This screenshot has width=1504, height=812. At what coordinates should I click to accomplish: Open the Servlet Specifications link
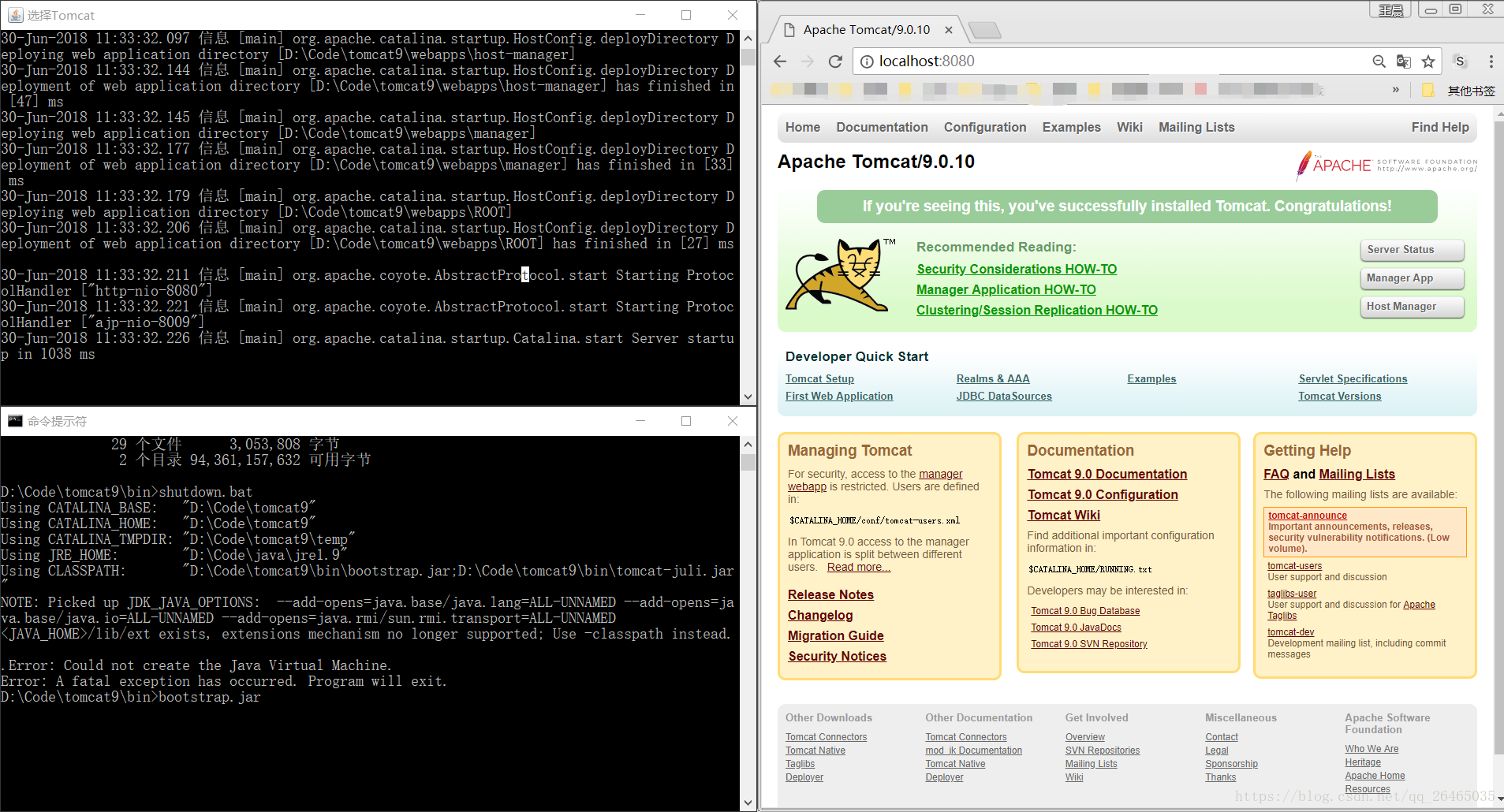tap(1353, 379)
